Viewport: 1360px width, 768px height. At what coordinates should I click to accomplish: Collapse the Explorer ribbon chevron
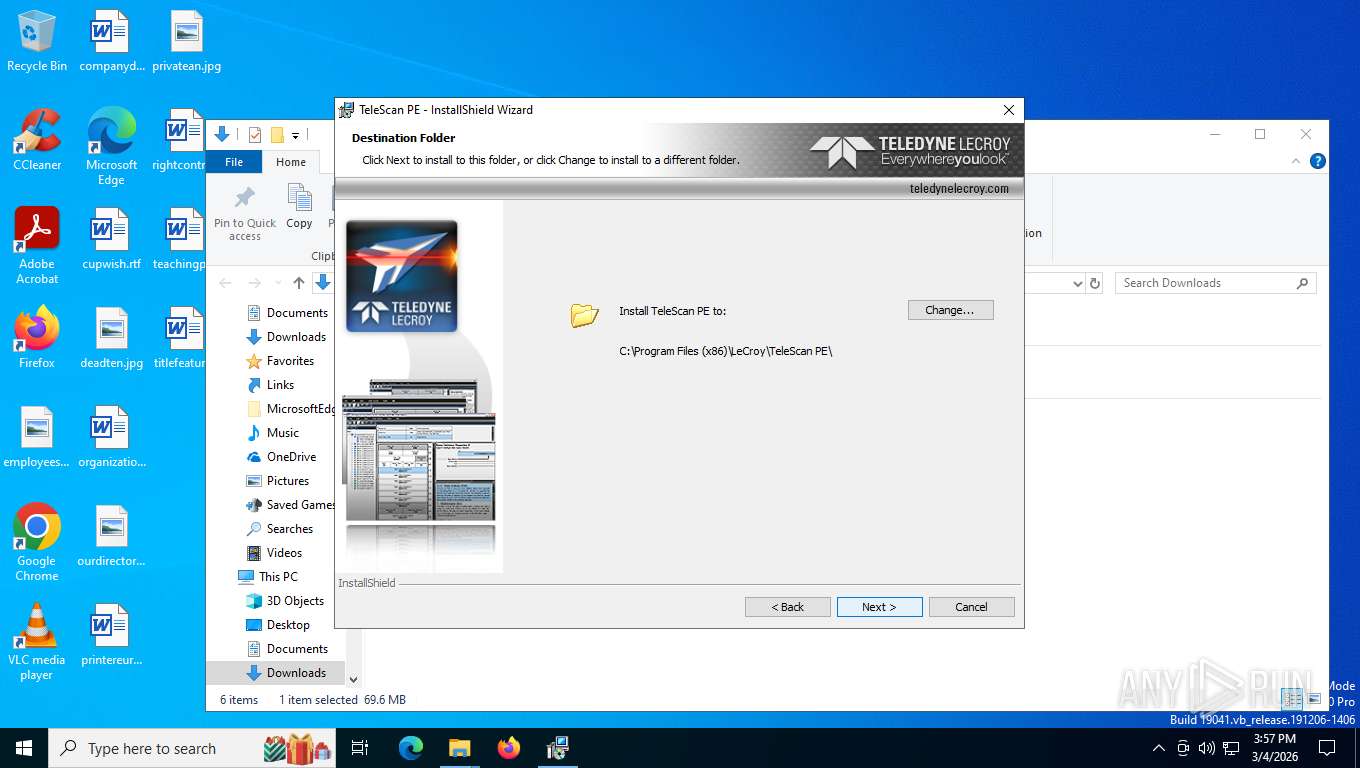pyautogui.click(x=1297, y=161)
